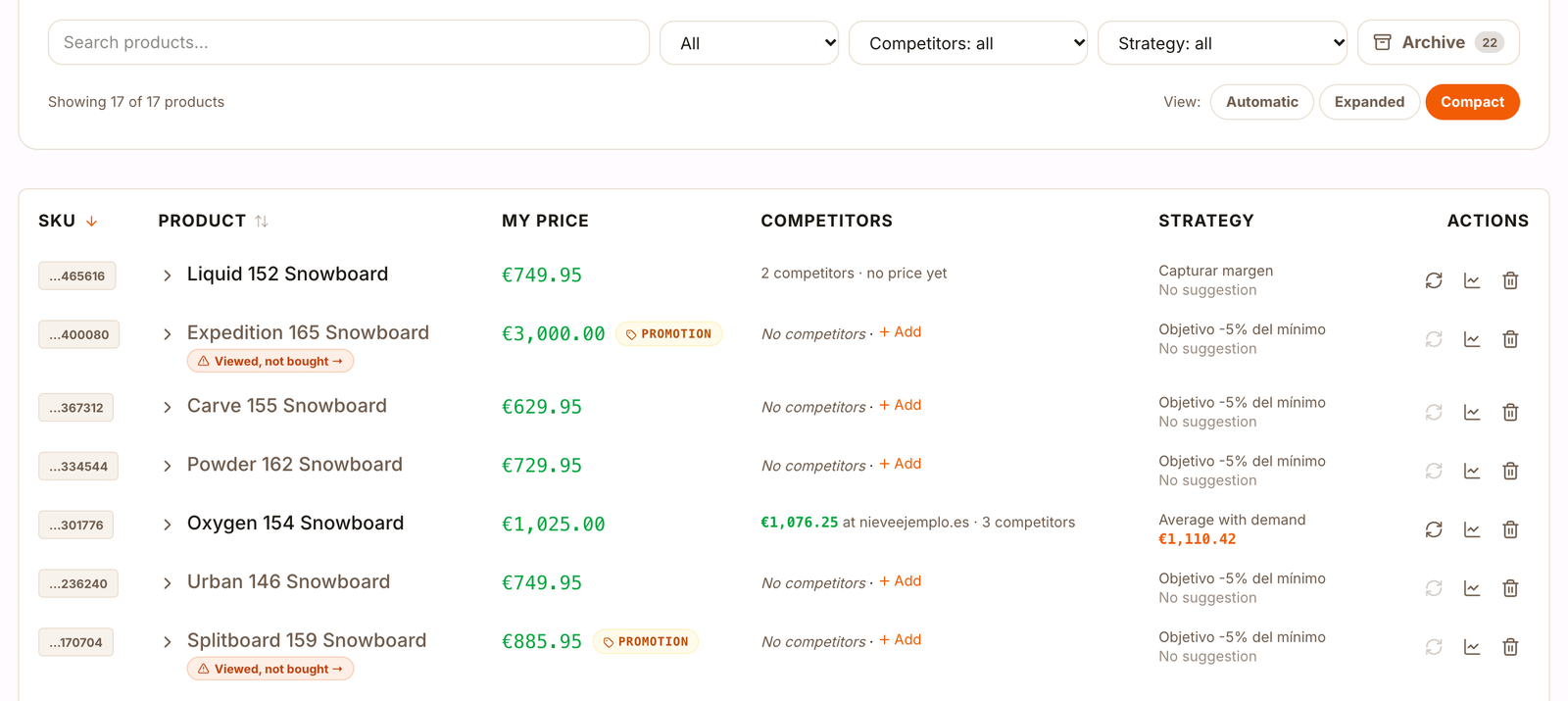Screen dimensions: 1568x701
Task: Add competitor for Carve 155 Snowboard
Action: pyautogui.click(x=901, y=405)
